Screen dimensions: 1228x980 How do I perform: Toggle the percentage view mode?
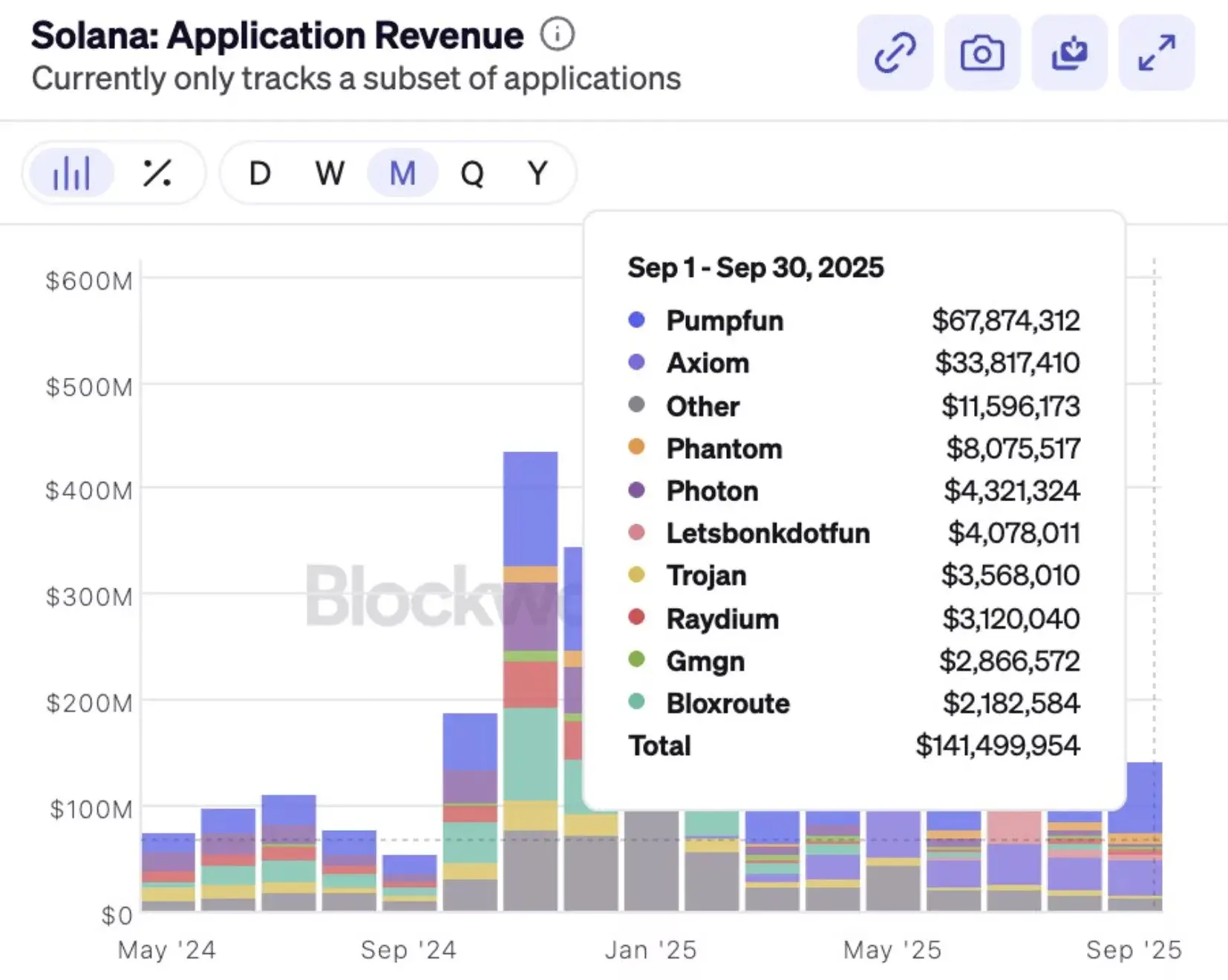point(157,173)
